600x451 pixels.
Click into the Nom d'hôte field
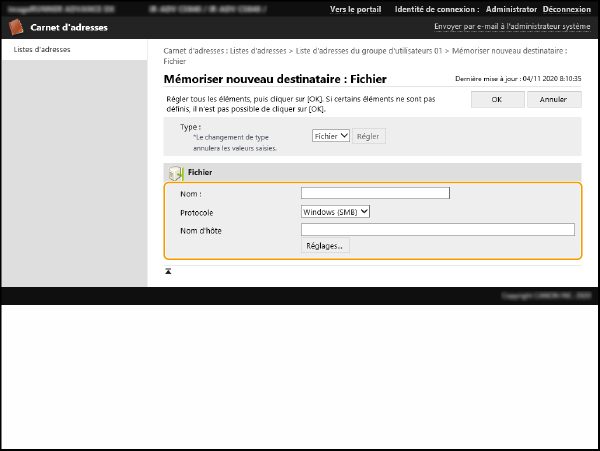[x=437, y=229]
